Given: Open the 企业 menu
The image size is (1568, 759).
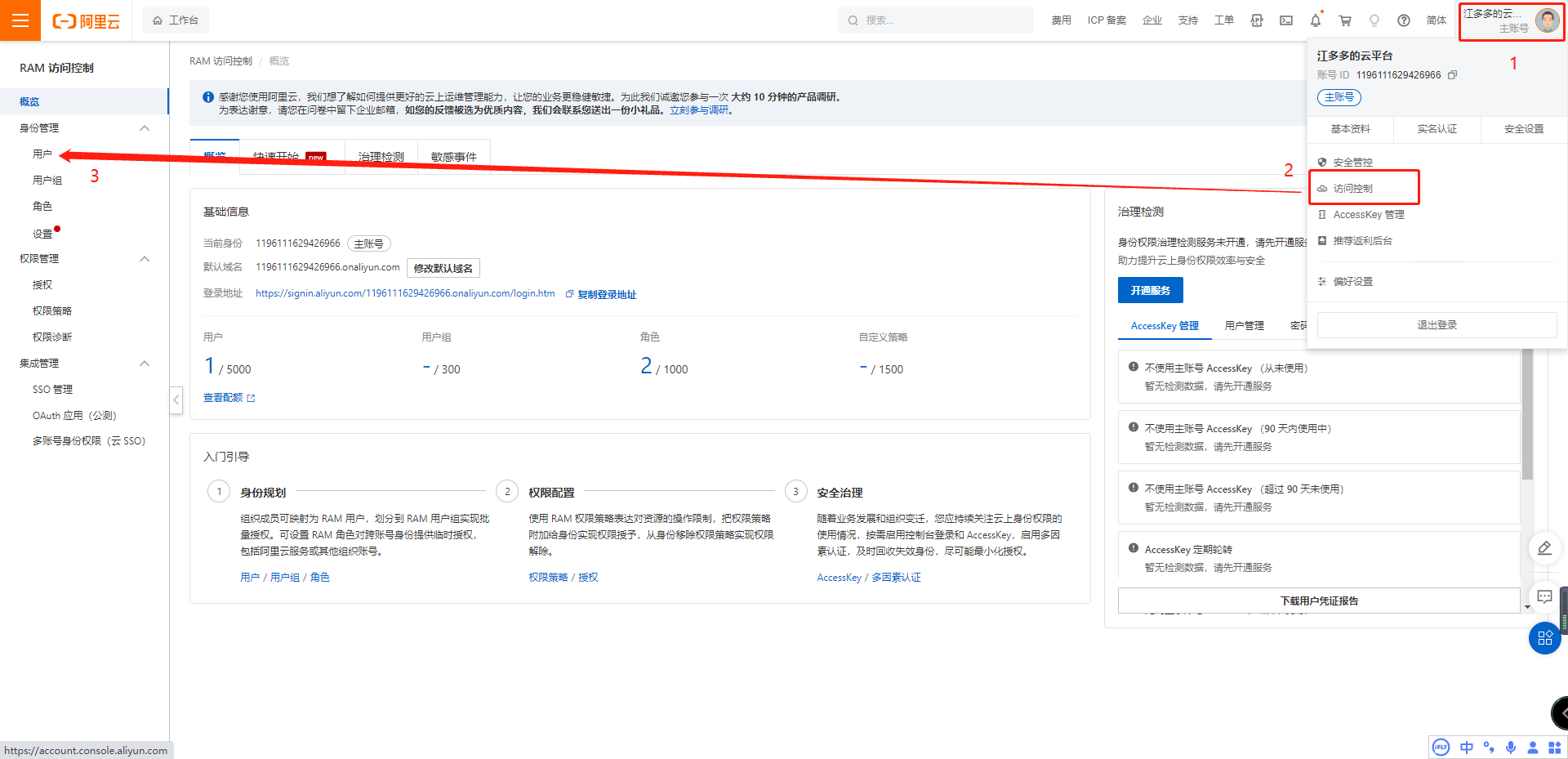Looking at the screenshot, I should tap(1152, 20).
